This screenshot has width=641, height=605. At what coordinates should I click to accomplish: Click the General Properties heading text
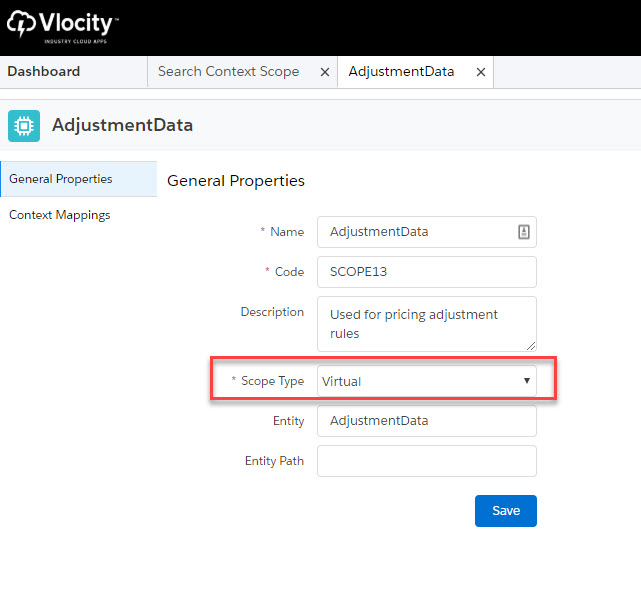[236, 181]
